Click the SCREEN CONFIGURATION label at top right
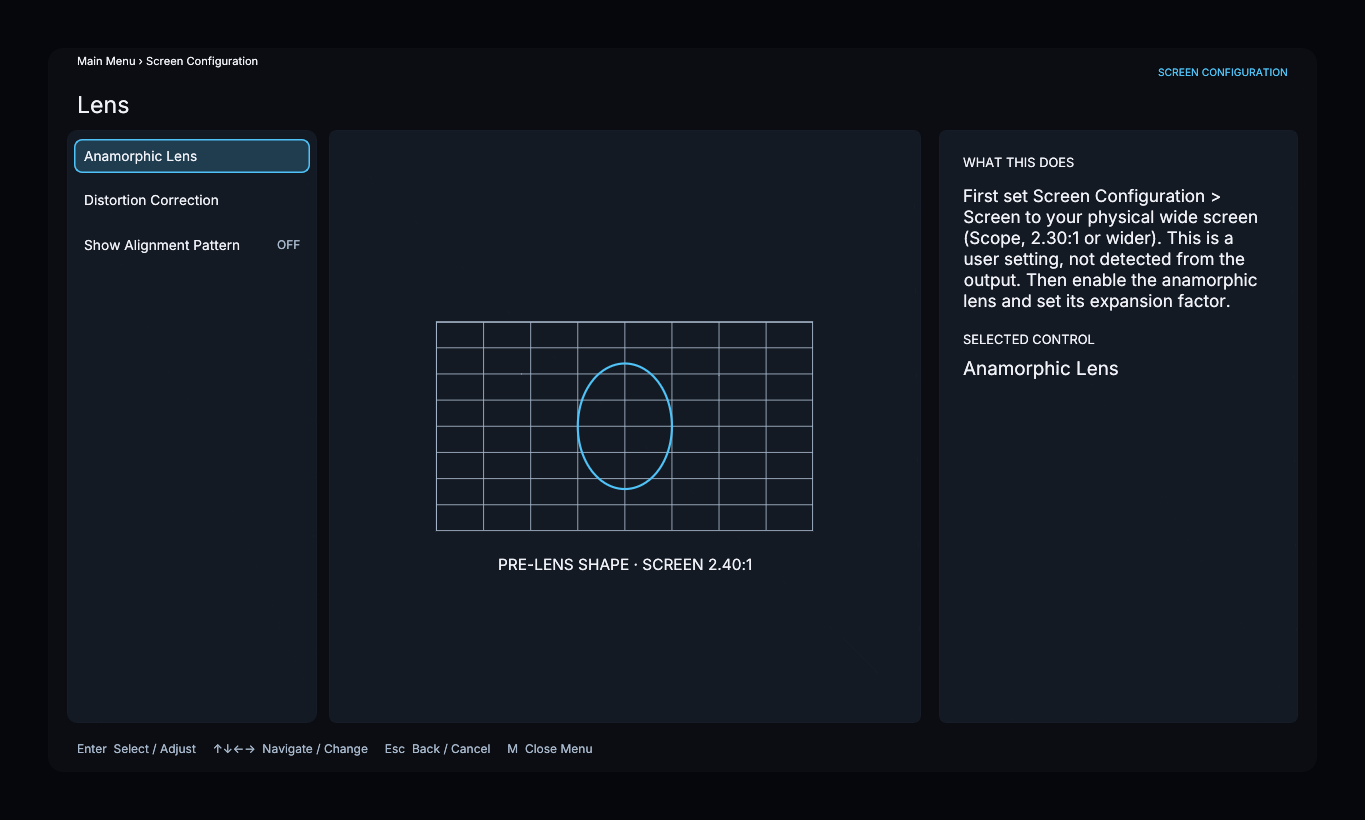The width and height of the screenshot is (1365, 820). [1222, 72]
